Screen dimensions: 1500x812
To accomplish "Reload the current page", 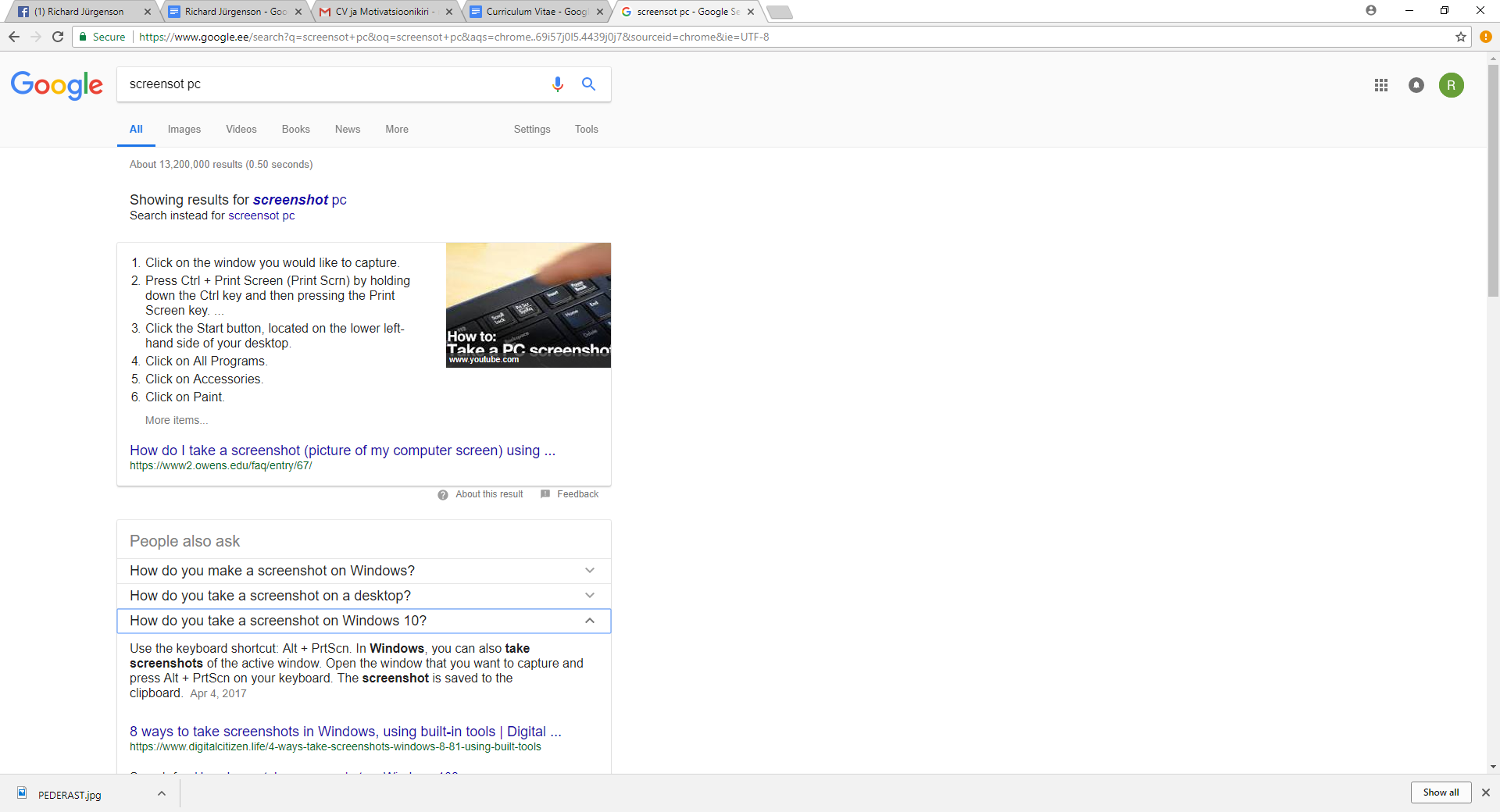I will (x=58, y=37).
